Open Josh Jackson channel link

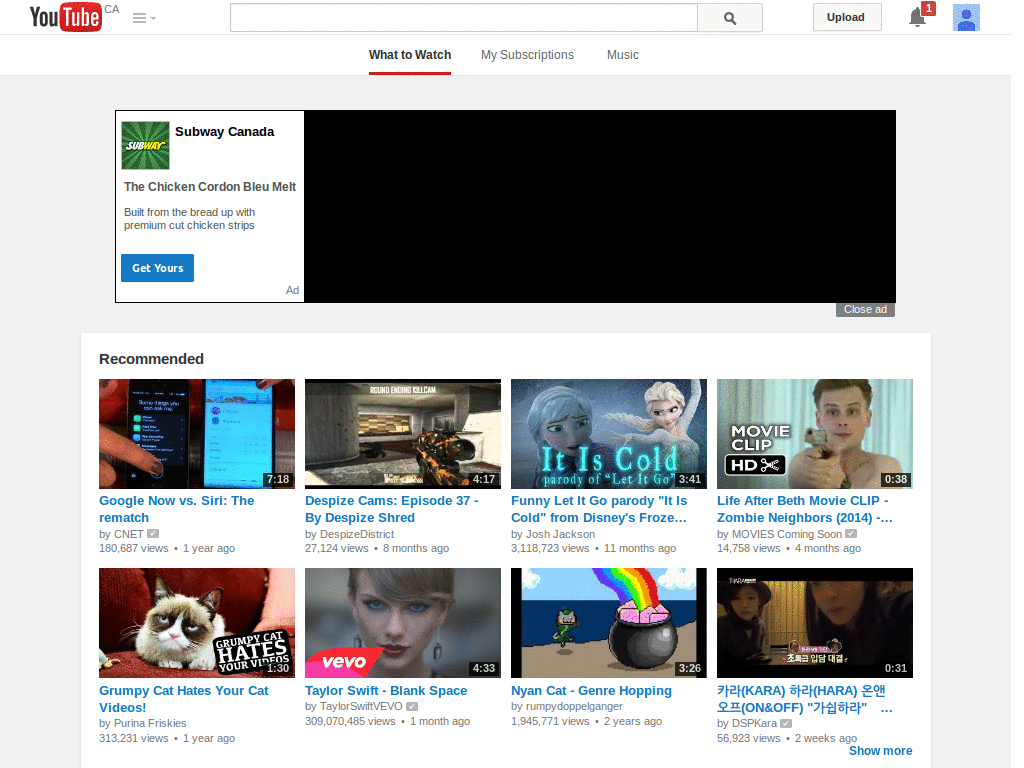560,534
